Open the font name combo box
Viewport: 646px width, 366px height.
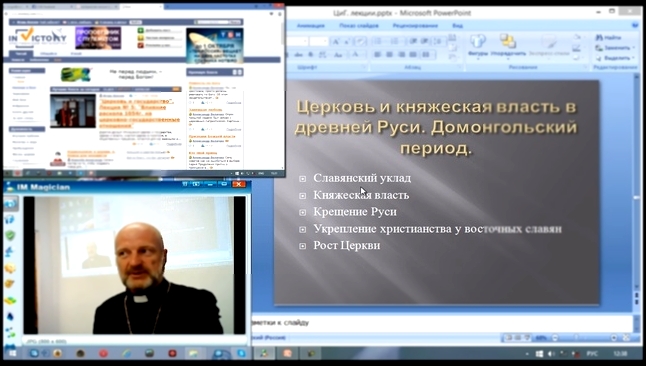pos(297,41)
